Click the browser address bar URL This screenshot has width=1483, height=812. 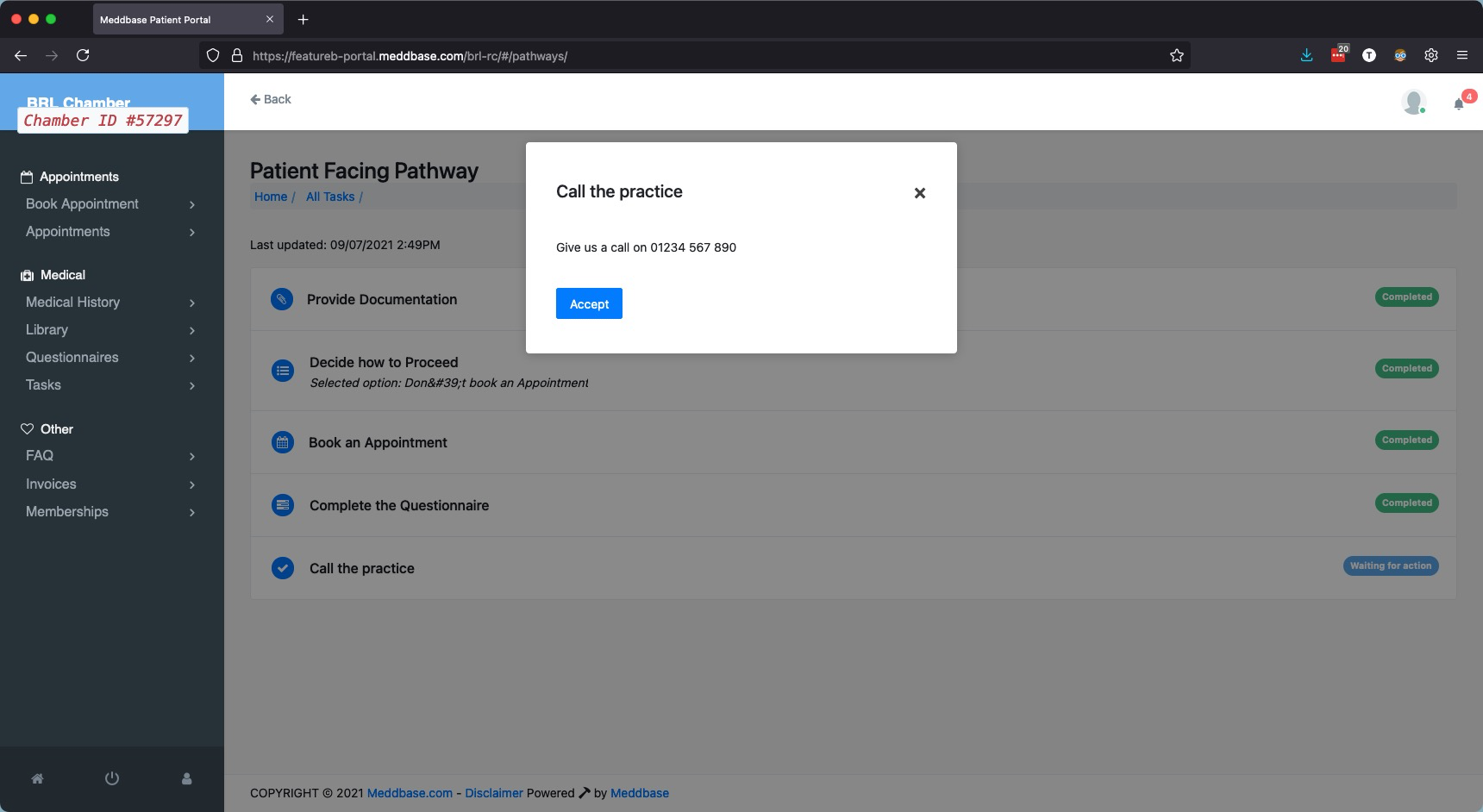pos(410,56)
